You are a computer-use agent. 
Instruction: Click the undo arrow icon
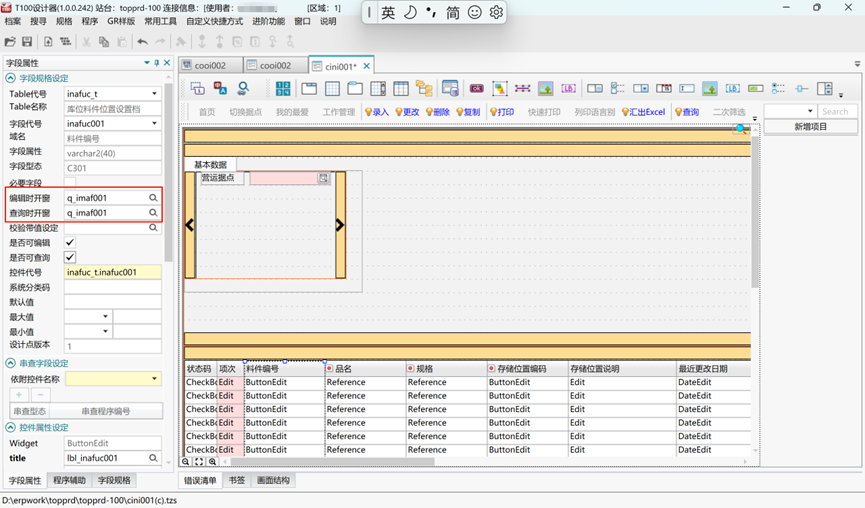tap(142, 41)
